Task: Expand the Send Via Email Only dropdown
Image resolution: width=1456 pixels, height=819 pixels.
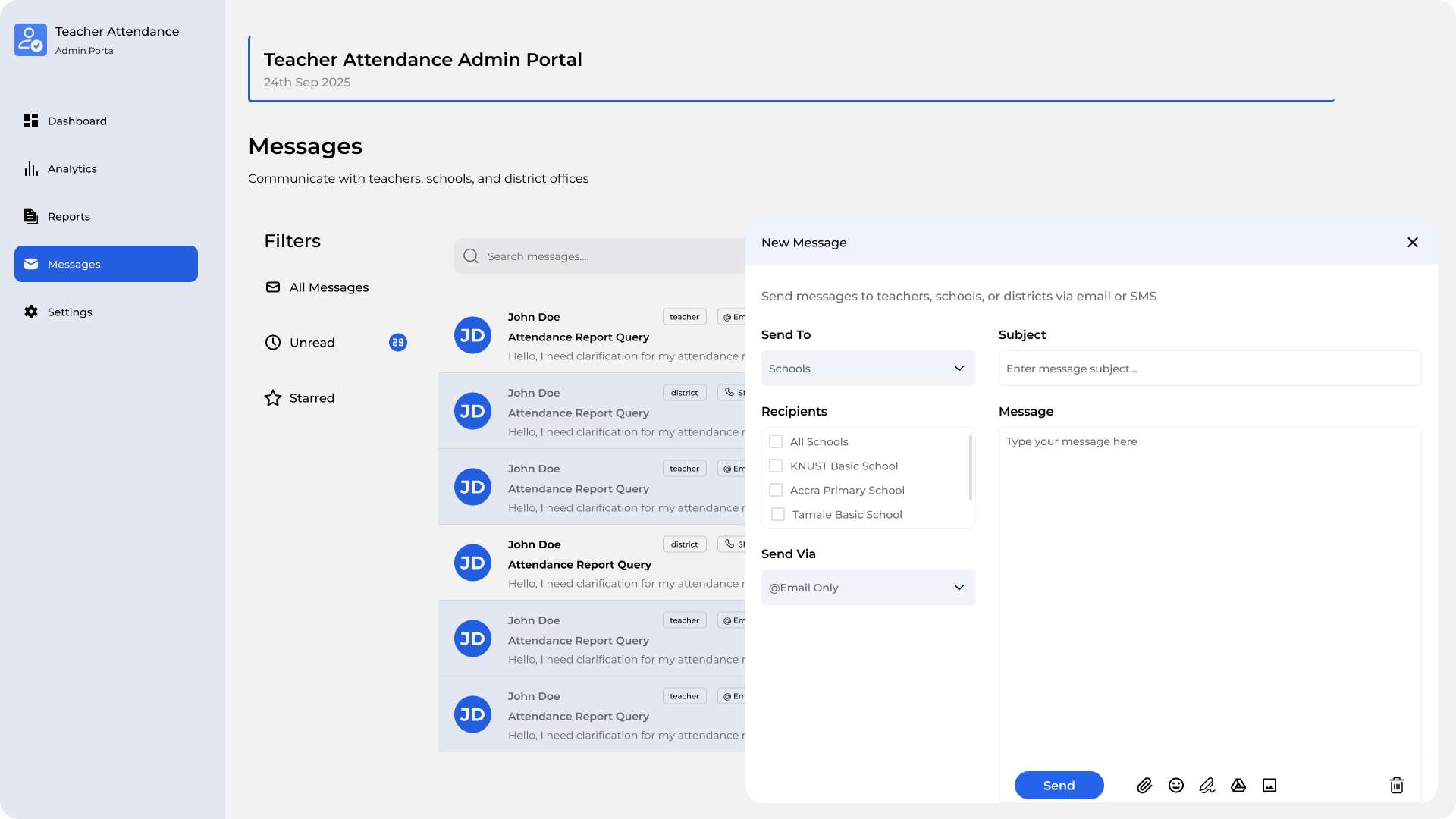Action: click(x=868, y=588)
